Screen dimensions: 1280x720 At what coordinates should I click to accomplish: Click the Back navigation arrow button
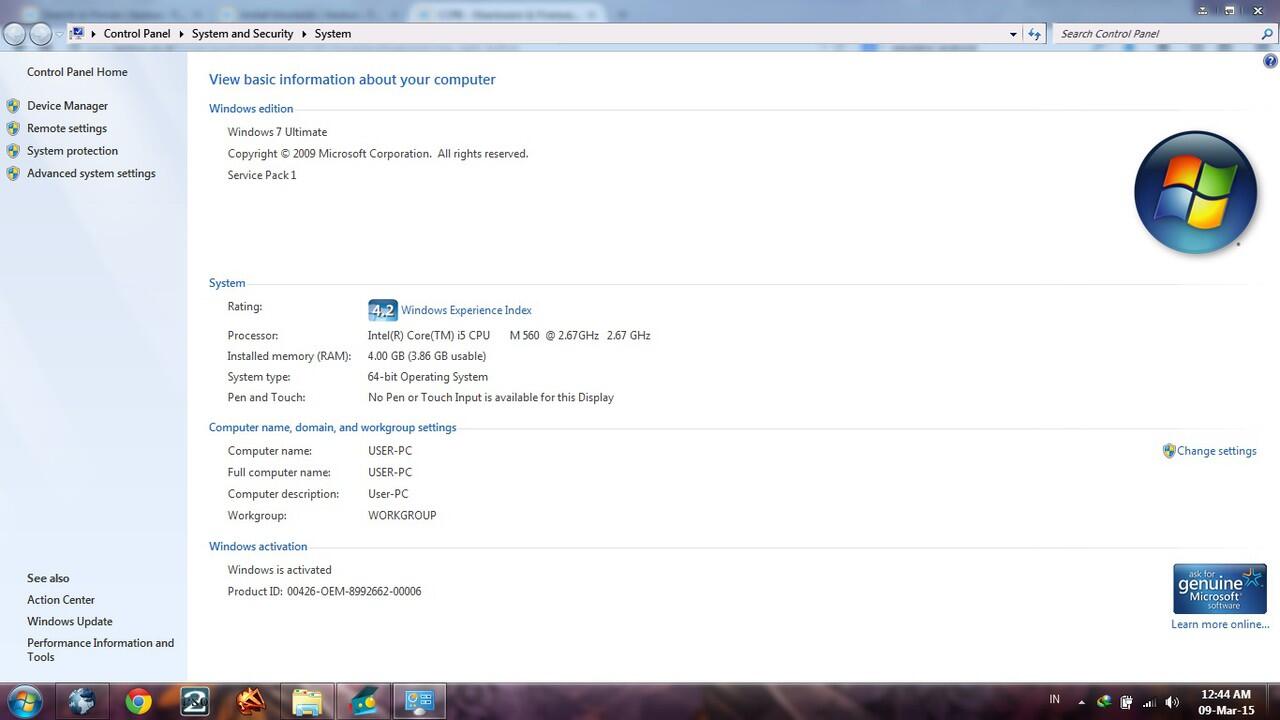pos(14,34)
